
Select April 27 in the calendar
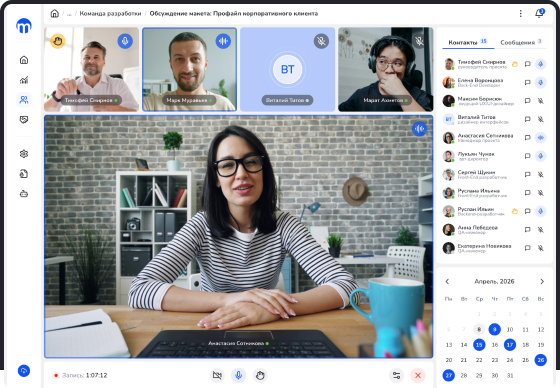449,375
